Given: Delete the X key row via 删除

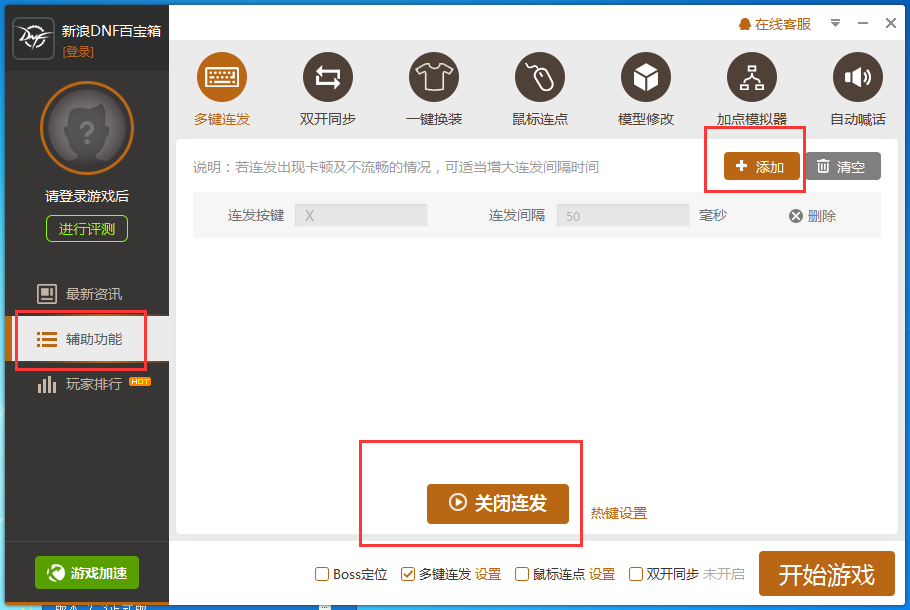Looking at the screenshot, I should [812, 216].
